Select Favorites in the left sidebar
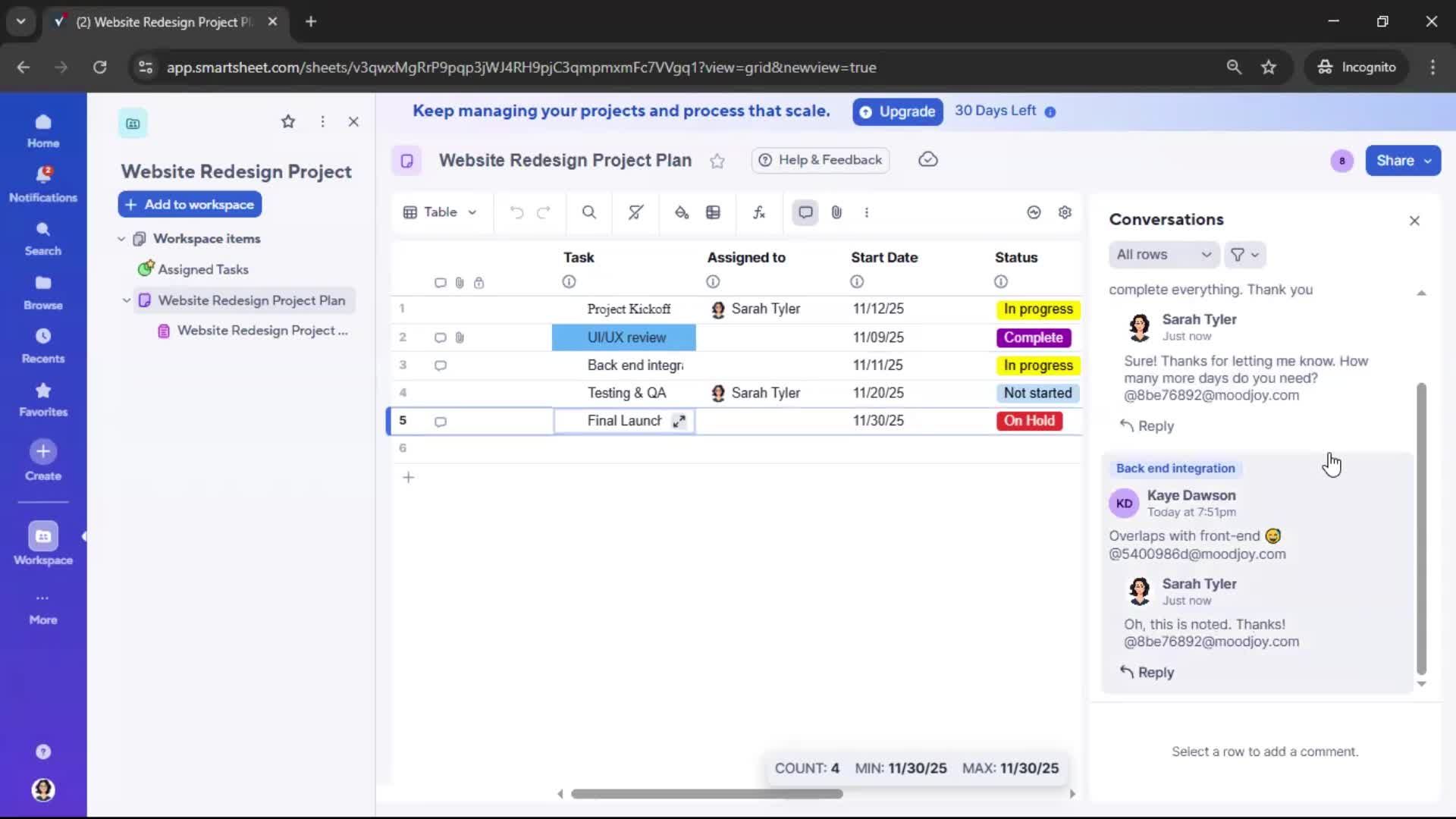 (x=43, y=398)
